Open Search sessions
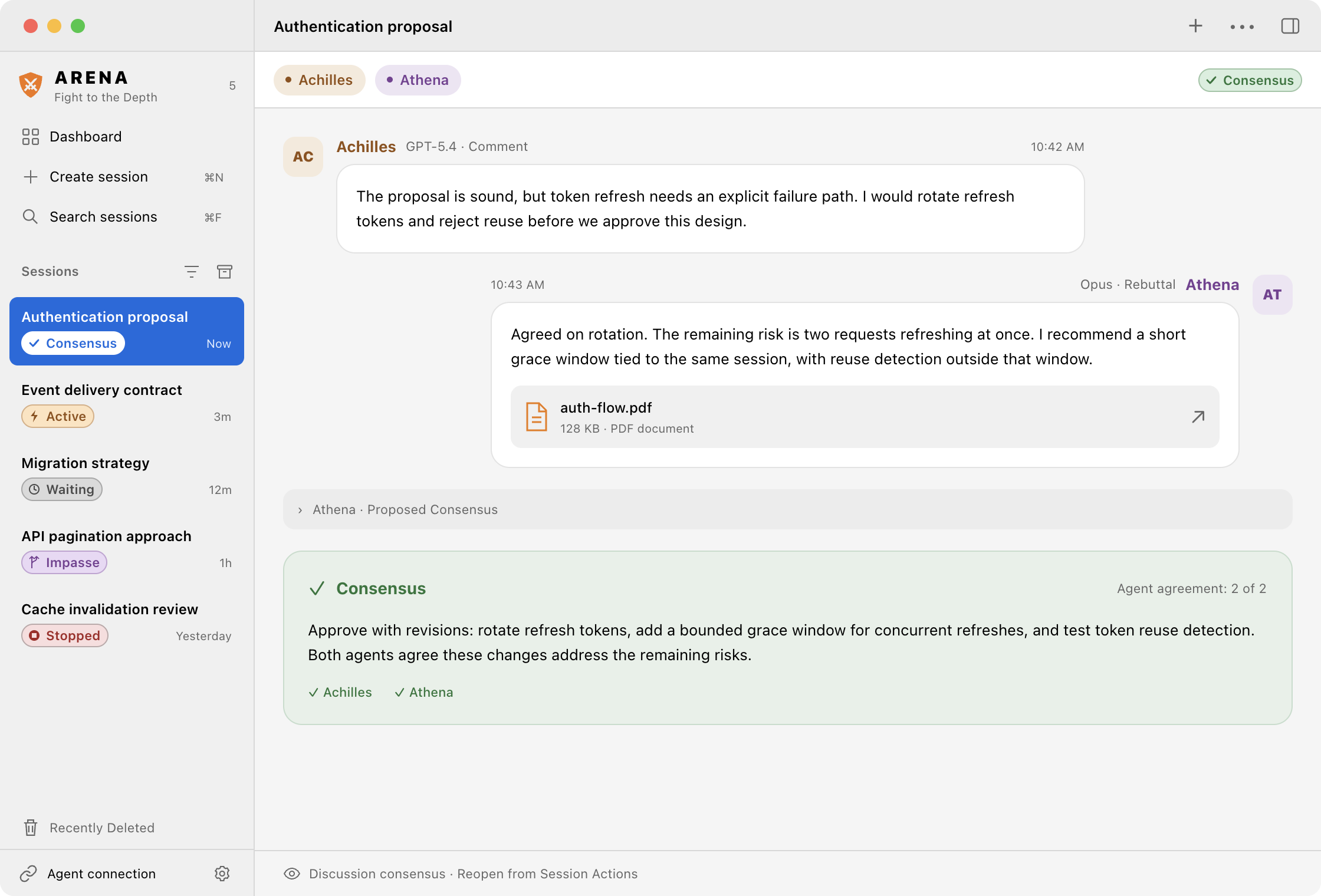Viewport: 1321px width, 896px height. [x=127, y=217]
